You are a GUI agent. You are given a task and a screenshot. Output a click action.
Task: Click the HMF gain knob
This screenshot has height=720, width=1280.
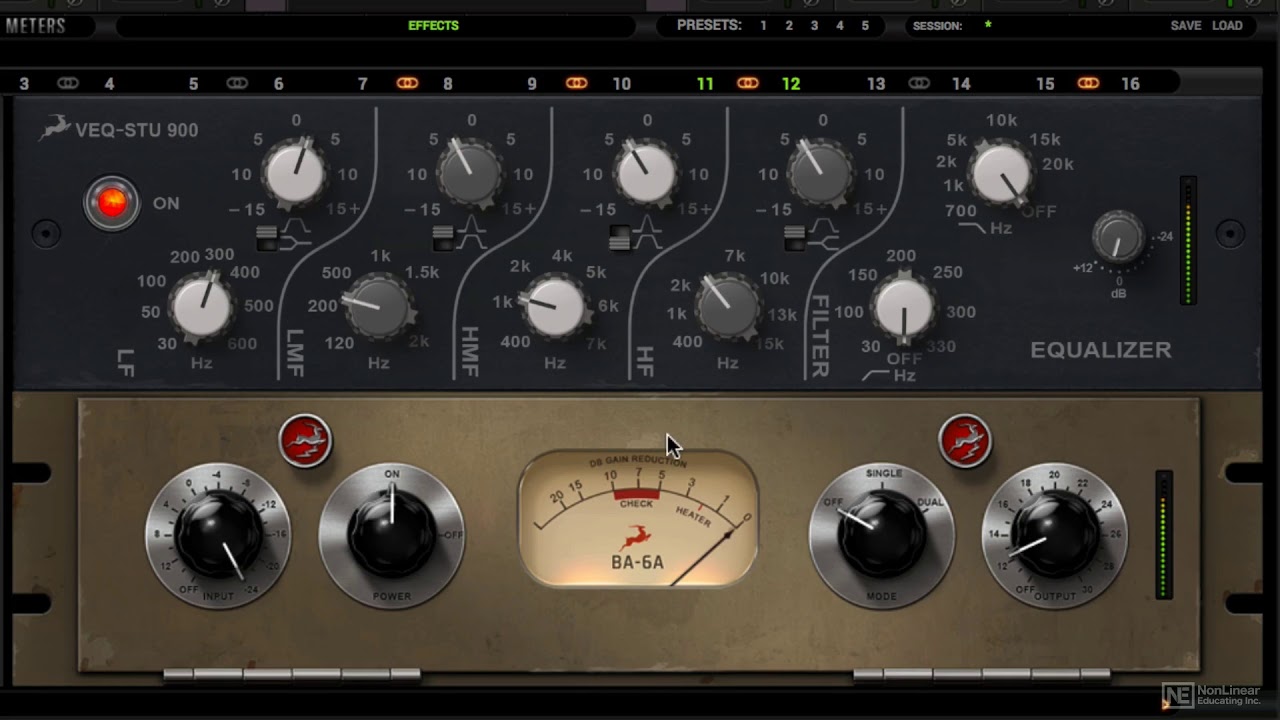coord(647,173)
